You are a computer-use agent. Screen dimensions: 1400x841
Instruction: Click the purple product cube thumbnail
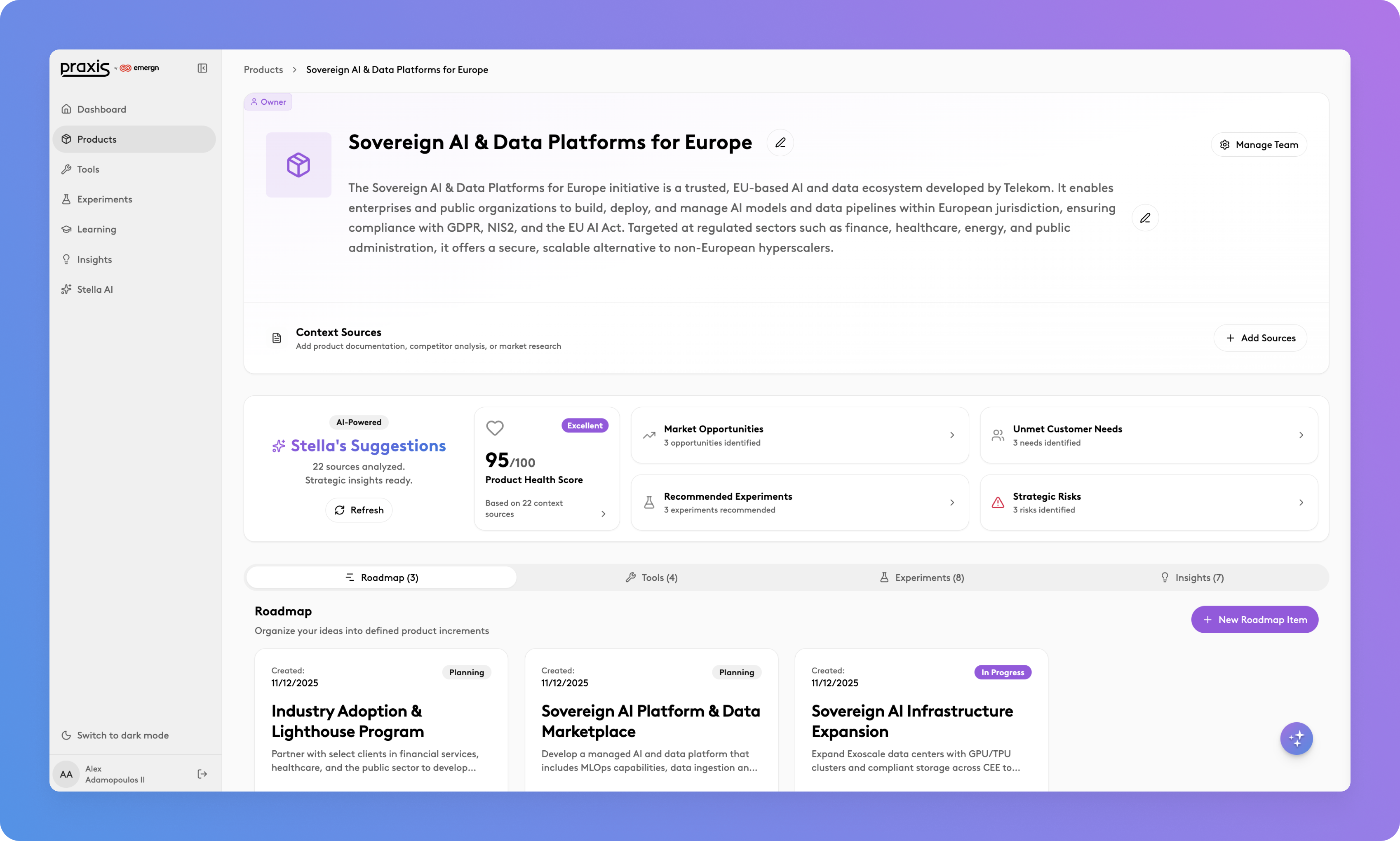(298, 165)
